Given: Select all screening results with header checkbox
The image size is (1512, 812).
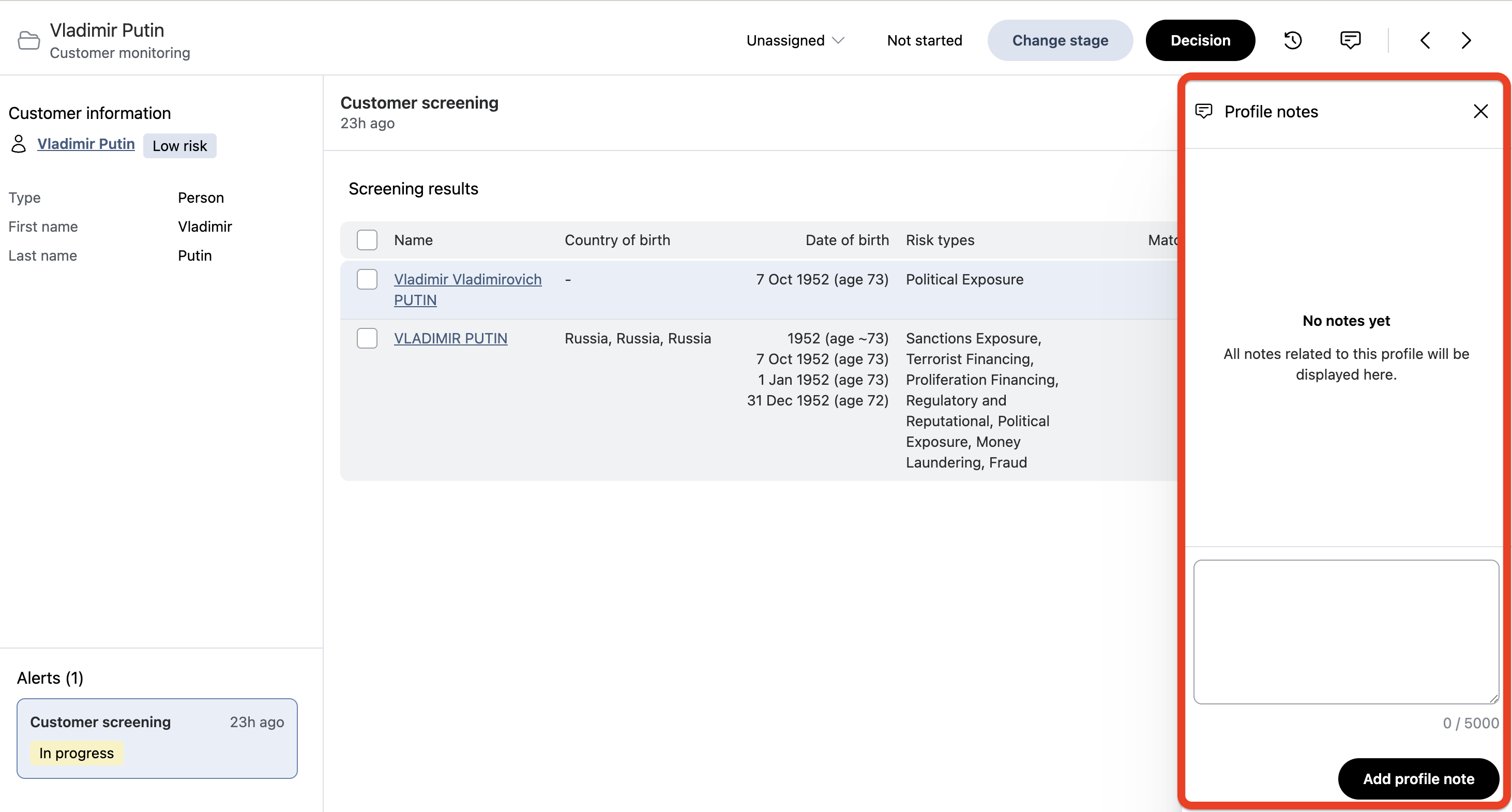Looking at the screenshot, I should coord(367,240).
